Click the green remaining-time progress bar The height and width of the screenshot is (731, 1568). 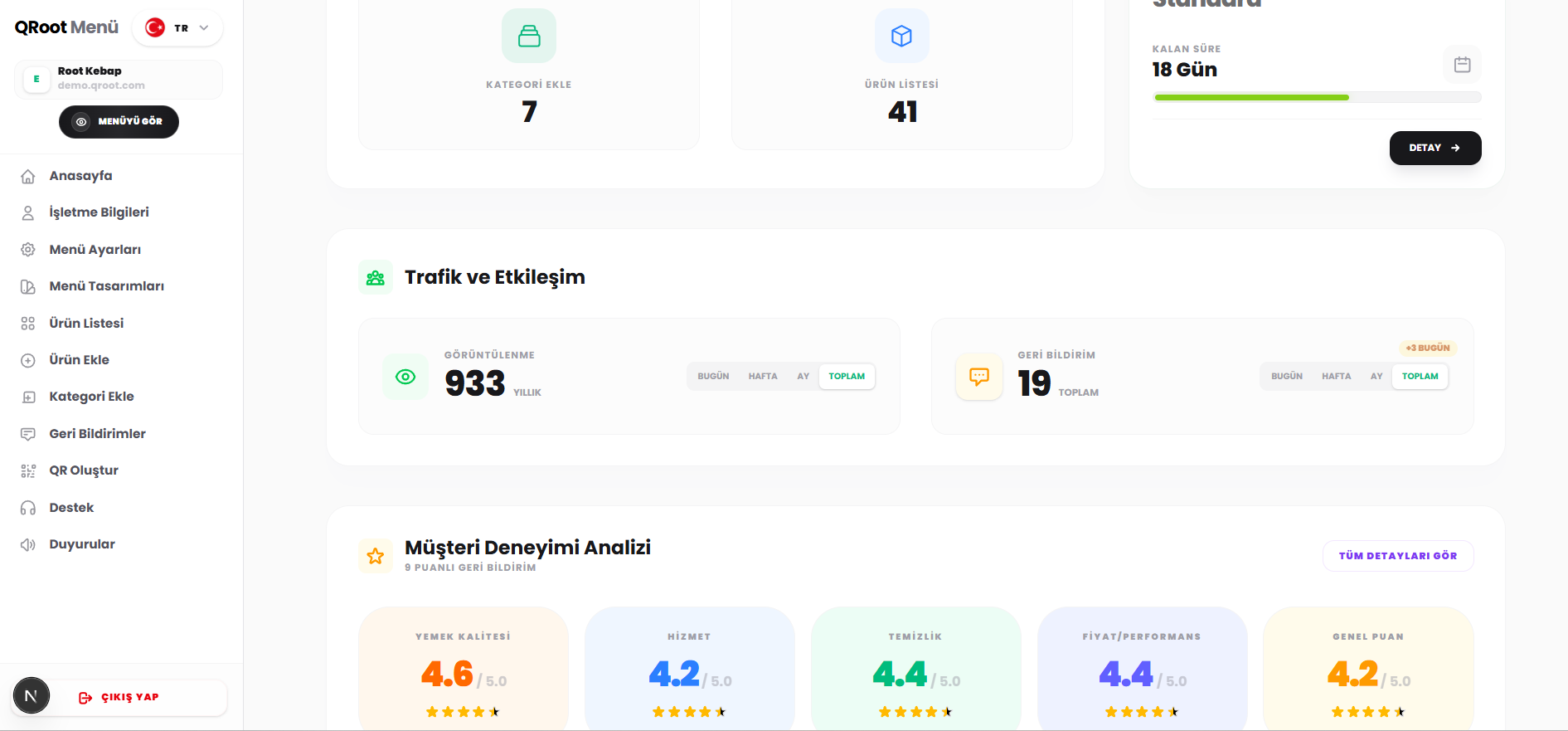[1251, 98]
